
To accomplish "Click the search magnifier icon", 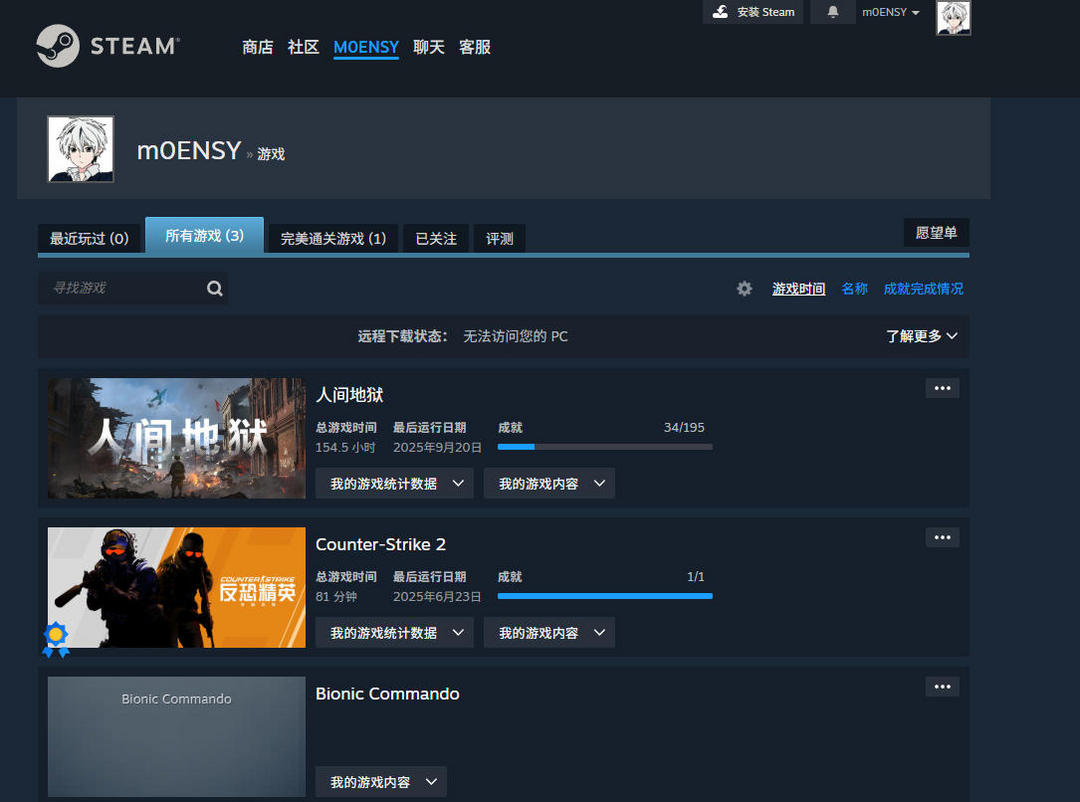I will pos(214,288).
